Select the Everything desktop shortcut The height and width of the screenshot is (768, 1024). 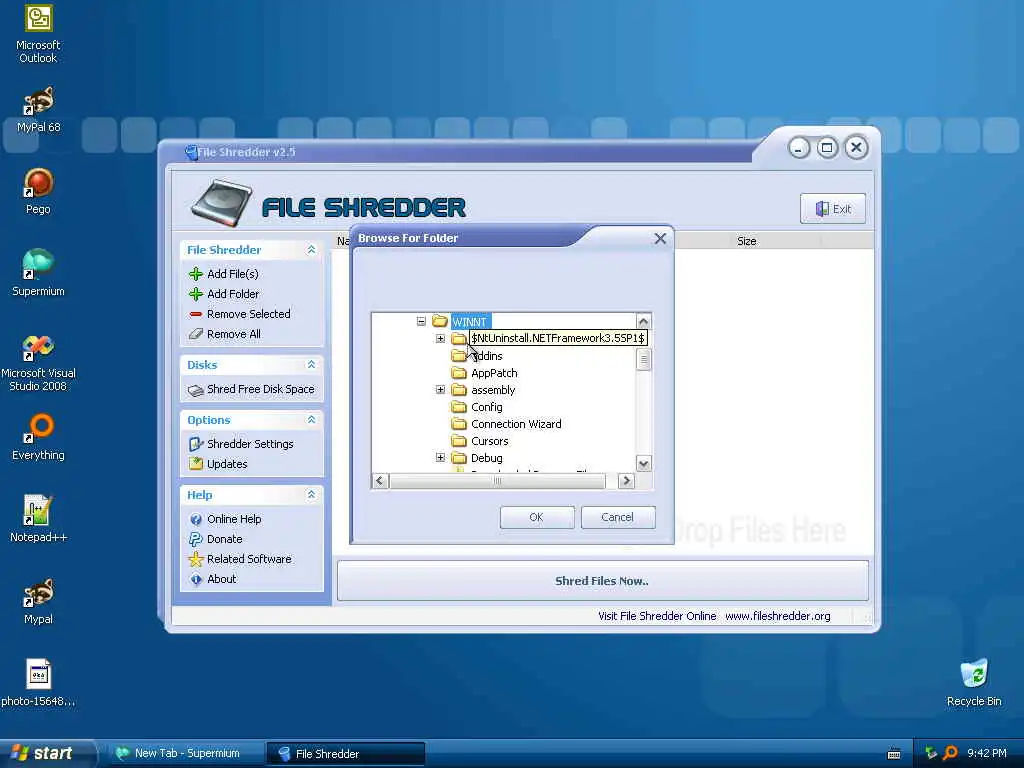click(x=38, y=437)
